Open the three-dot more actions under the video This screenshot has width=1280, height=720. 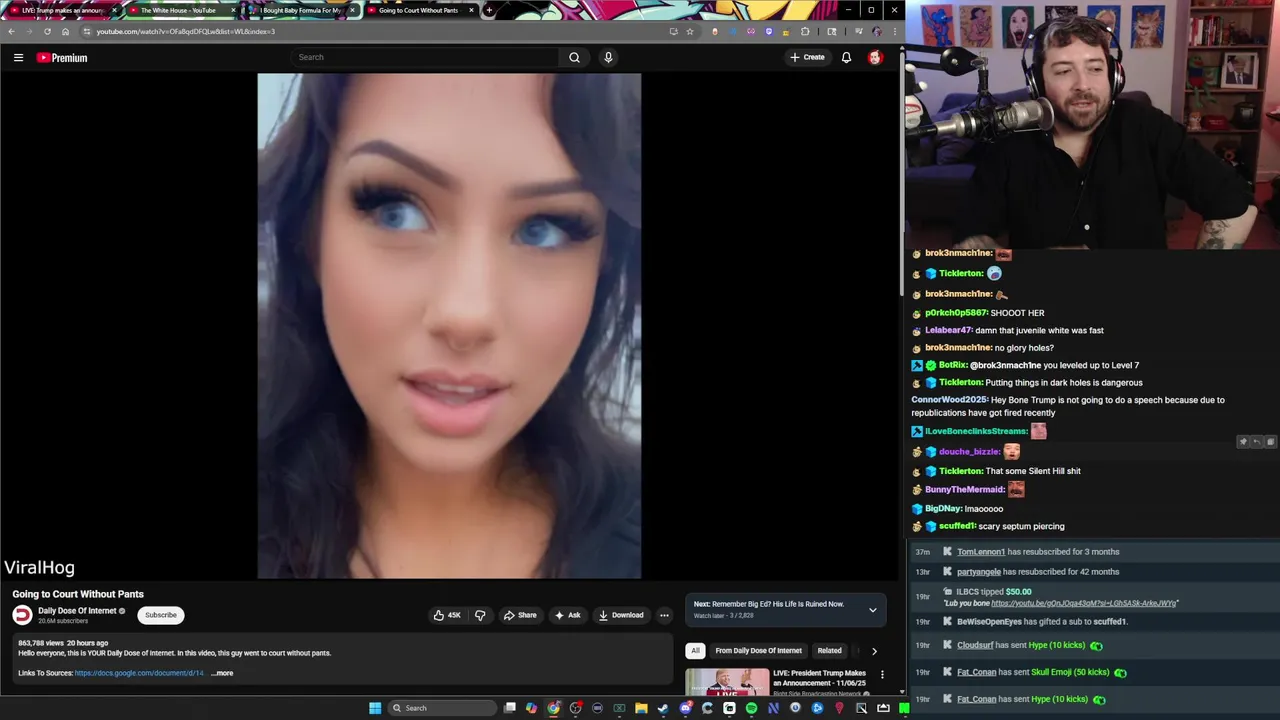(x=664, y=615)
